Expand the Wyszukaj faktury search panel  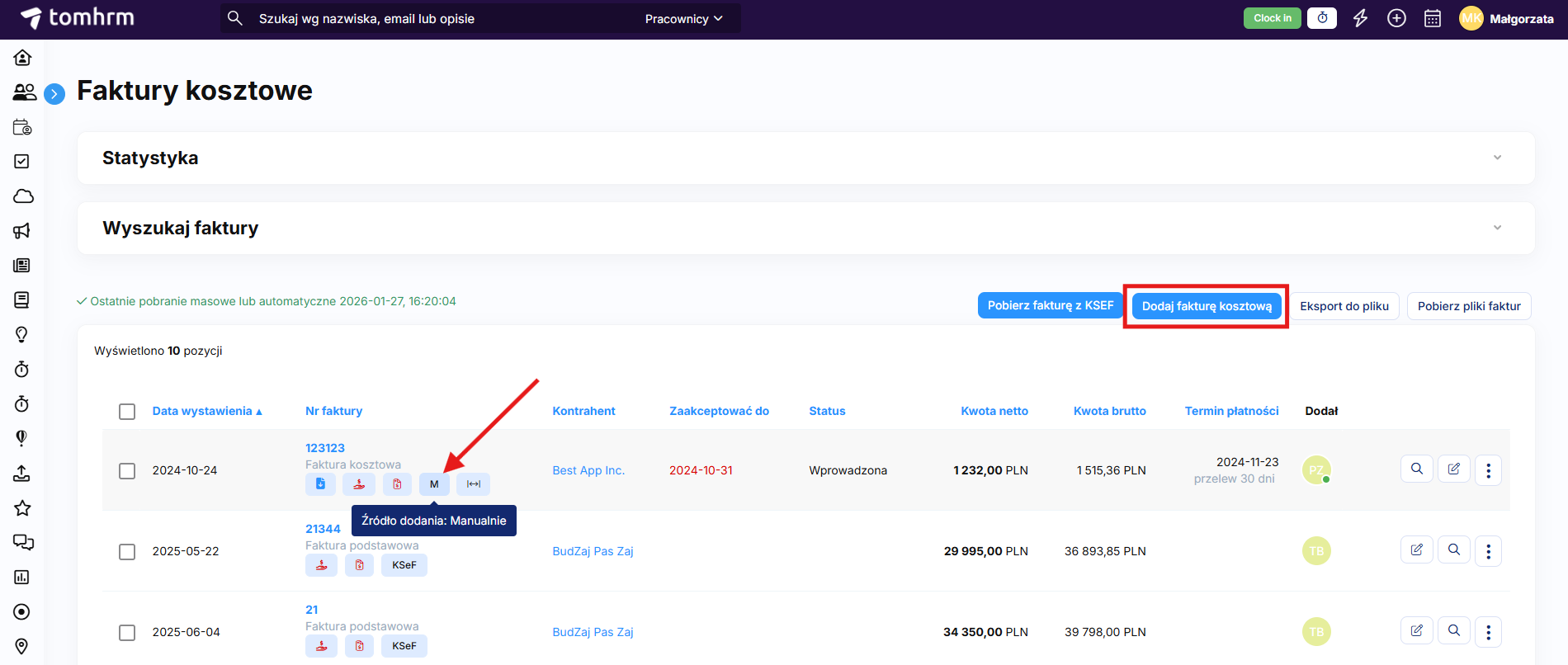coord(1497,228)
